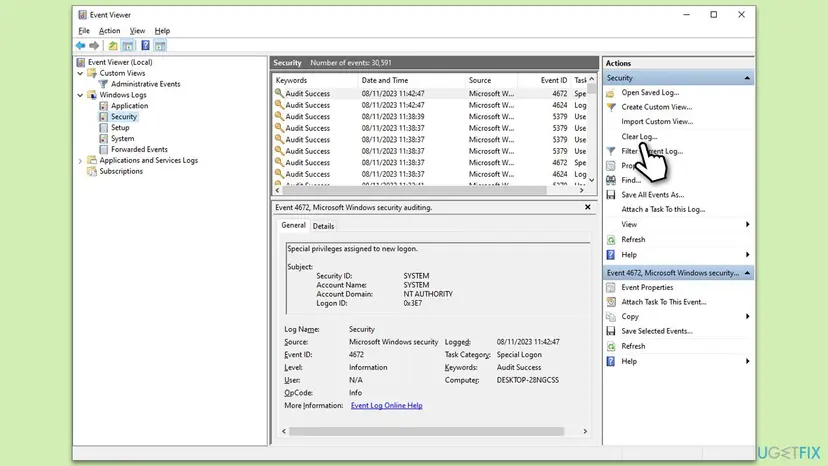The image size is (828, 466).
Task: Expand the Help submenu arrow under Security actions
Action: click(747, 255)
